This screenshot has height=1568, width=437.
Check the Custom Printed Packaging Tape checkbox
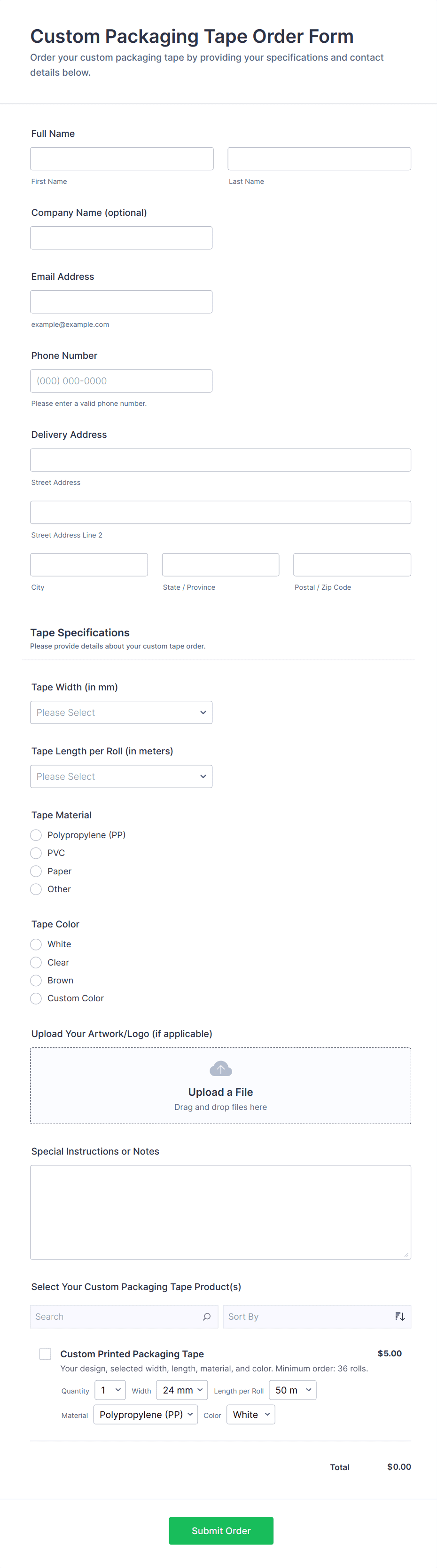[45, 1354]
